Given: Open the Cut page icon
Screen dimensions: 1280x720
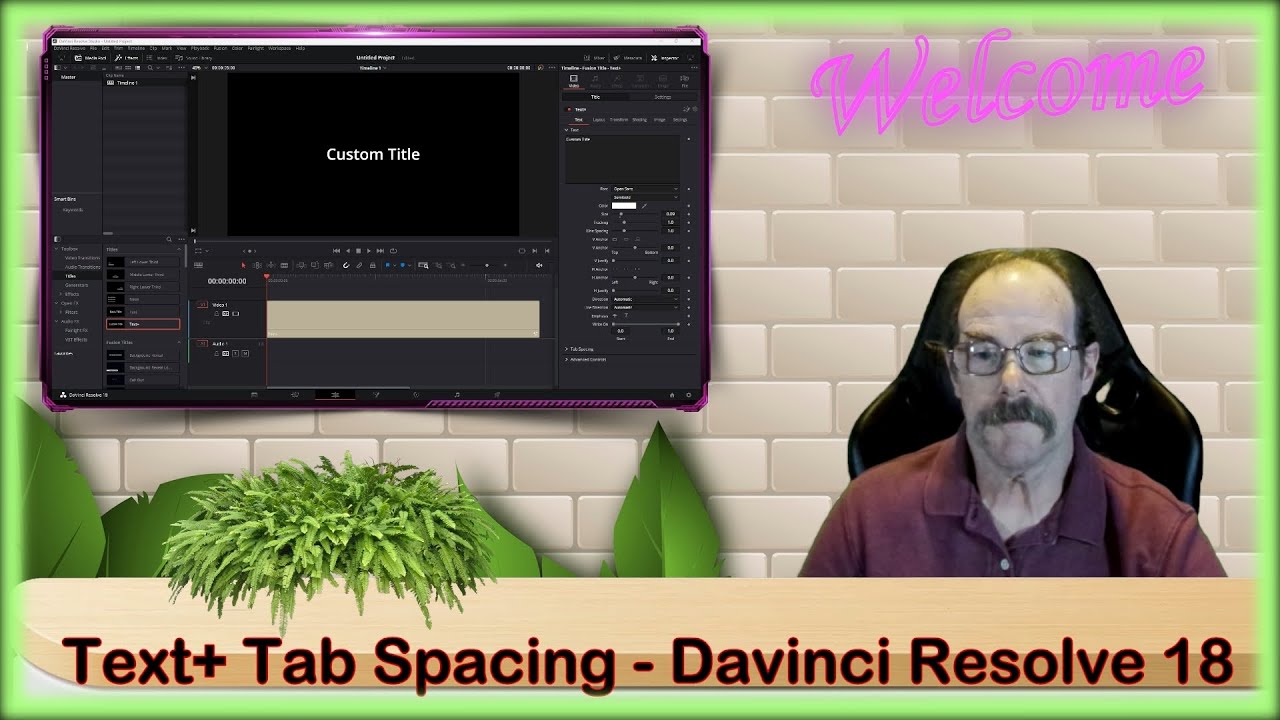Looking at the screenshot, I should point(295,394).
